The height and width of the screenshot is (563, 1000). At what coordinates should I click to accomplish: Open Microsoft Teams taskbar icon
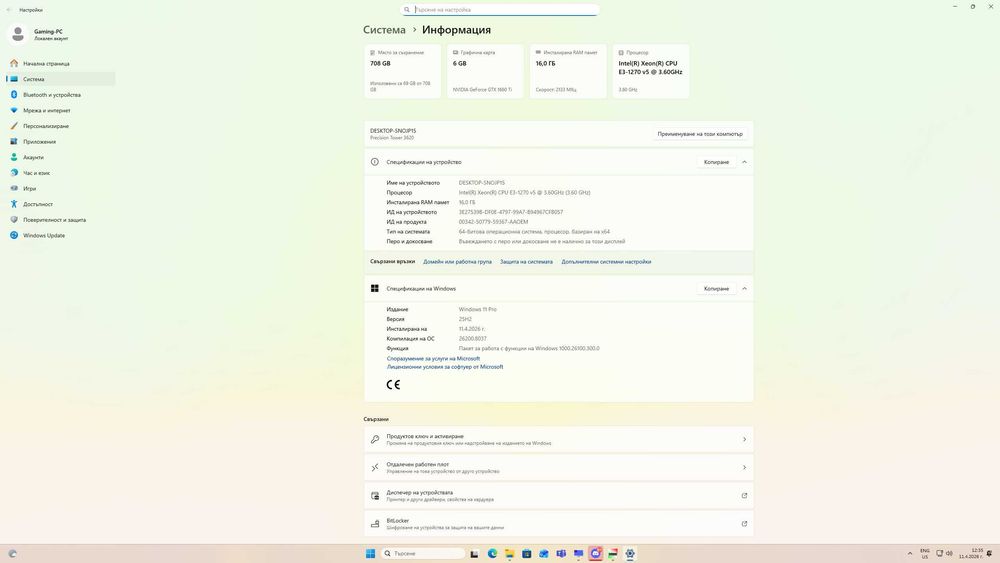[561, 553]
